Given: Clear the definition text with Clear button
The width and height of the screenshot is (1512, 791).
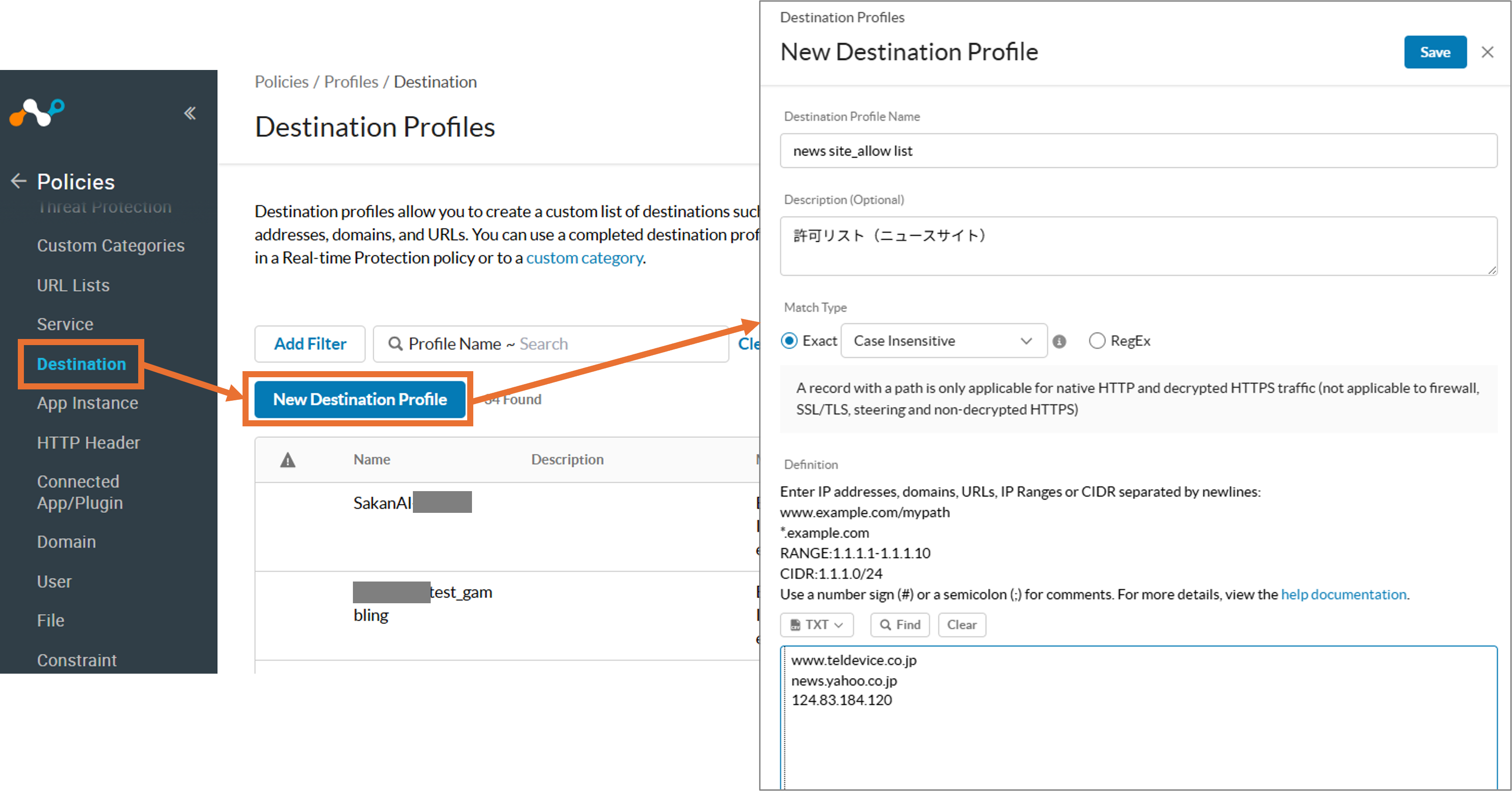Looking at the screenshot, I should click(961, 625).
